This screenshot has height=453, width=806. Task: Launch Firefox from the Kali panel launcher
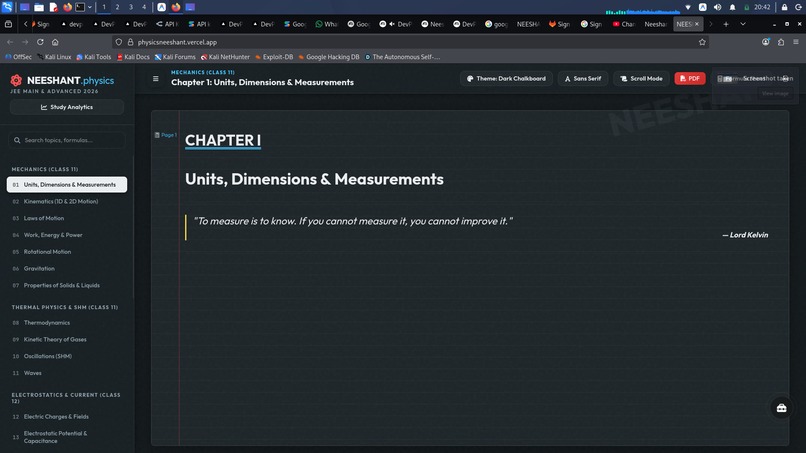click(67, 7)
